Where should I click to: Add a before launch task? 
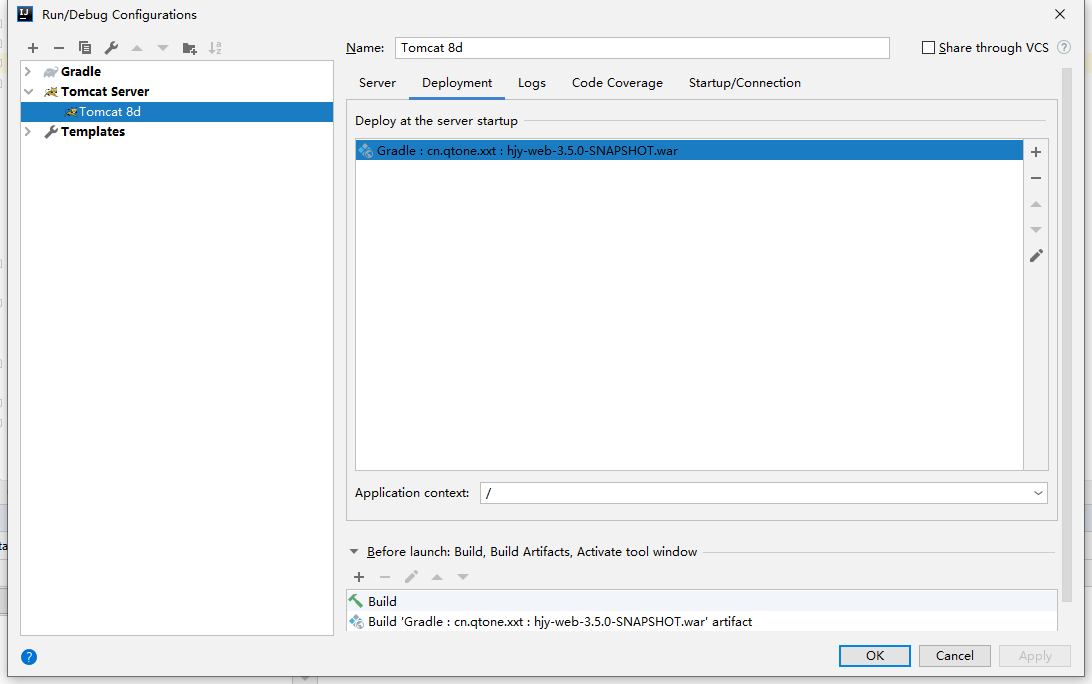[359, 577]
